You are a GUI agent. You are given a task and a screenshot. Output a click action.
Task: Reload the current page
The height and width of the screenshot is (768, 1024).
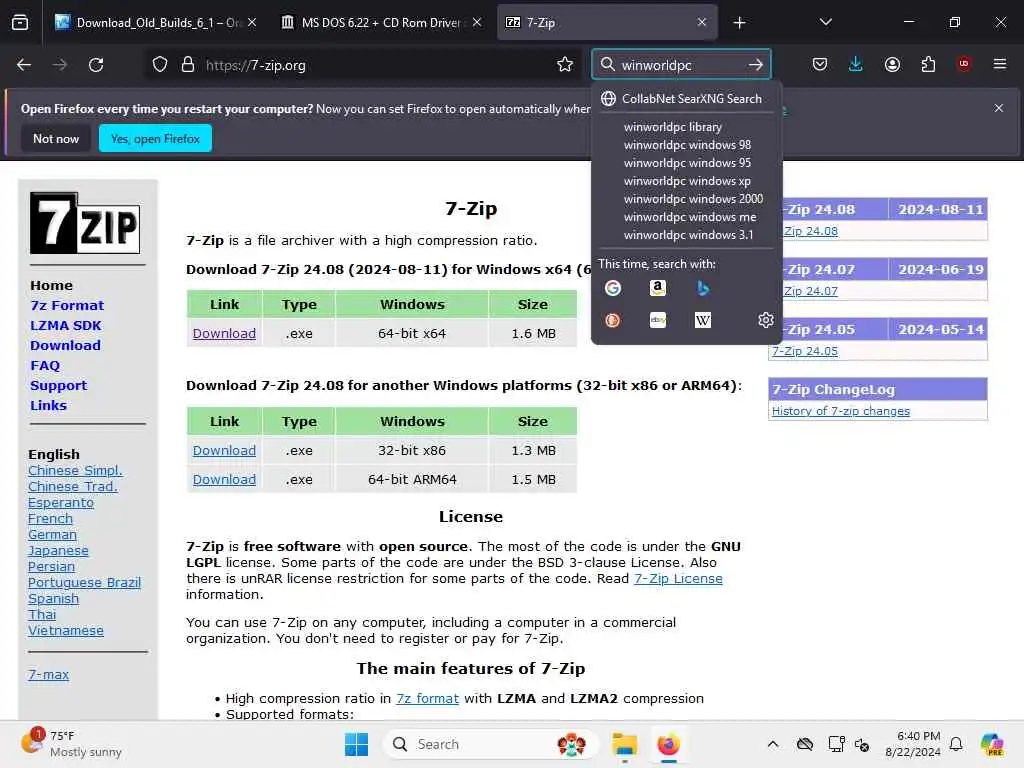click(96, 65)
